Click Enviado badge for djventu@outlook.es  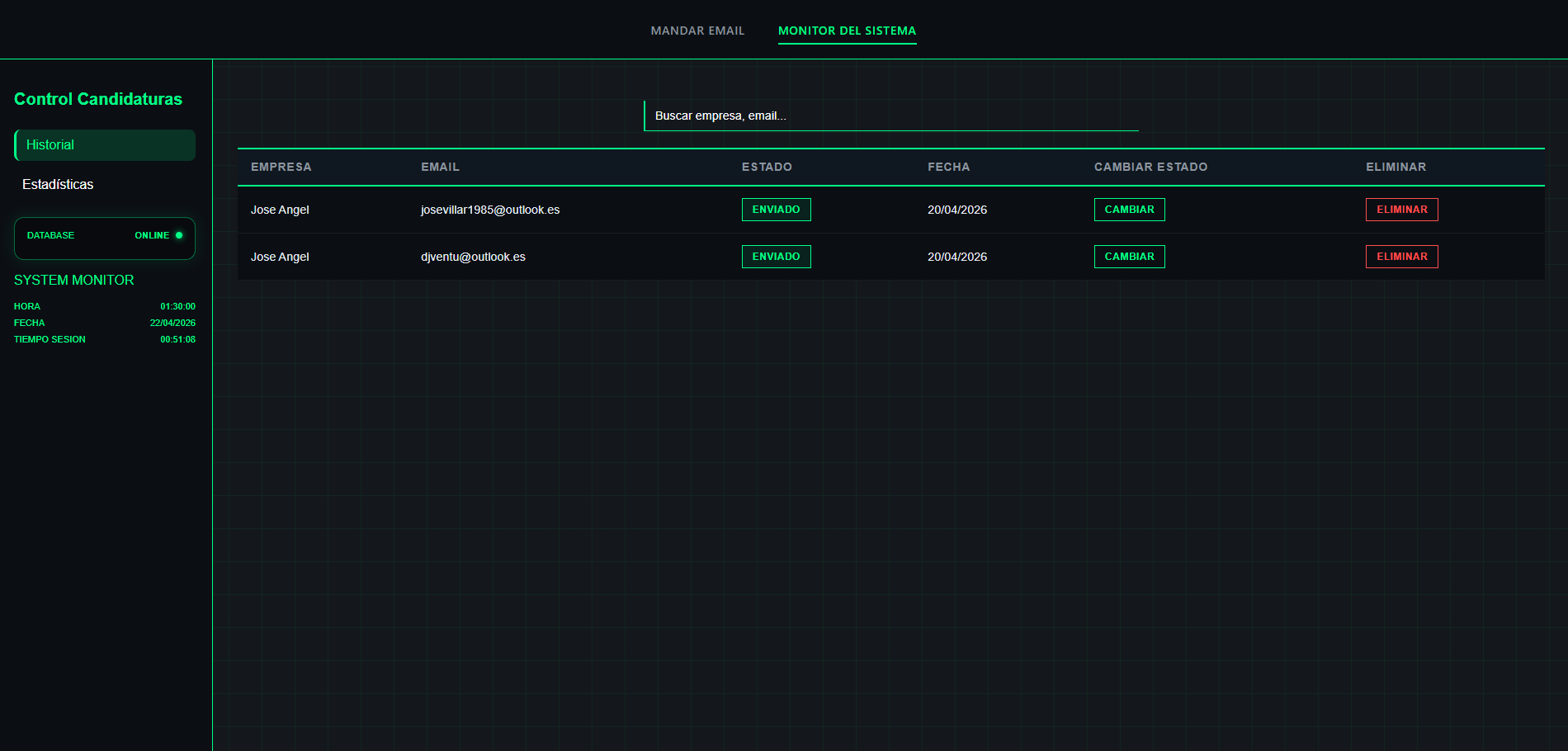(x=776, y=257)
